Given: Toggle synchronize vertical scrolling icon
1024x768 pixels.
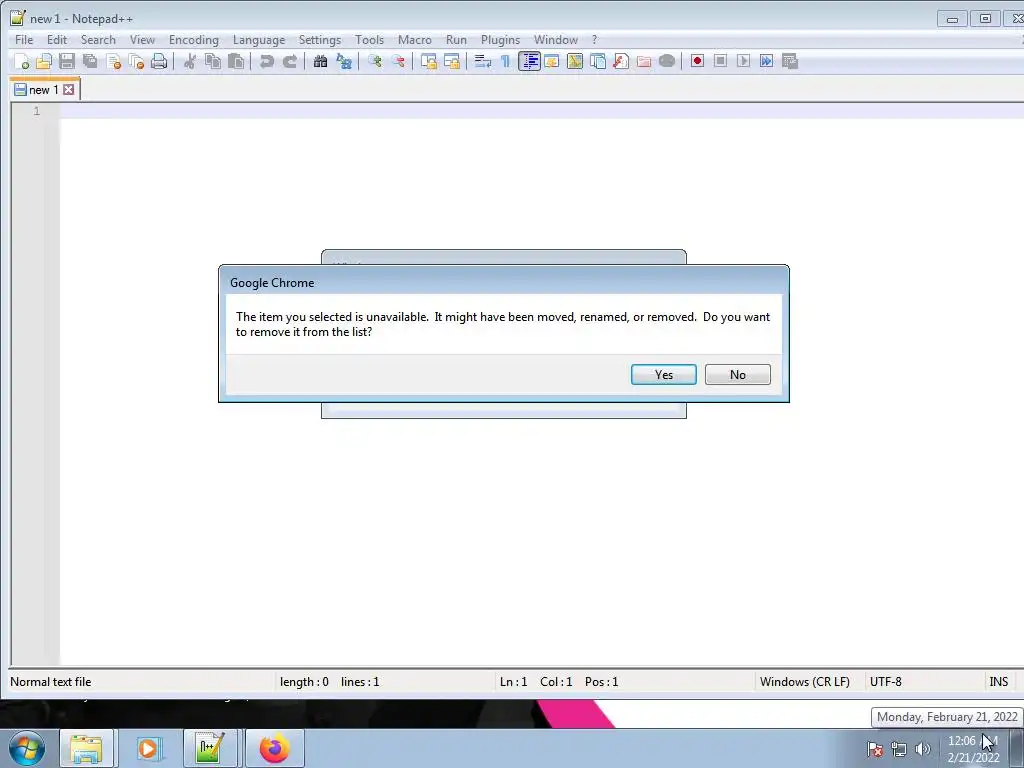Looking at the screenshot, I should click(428, 61).
